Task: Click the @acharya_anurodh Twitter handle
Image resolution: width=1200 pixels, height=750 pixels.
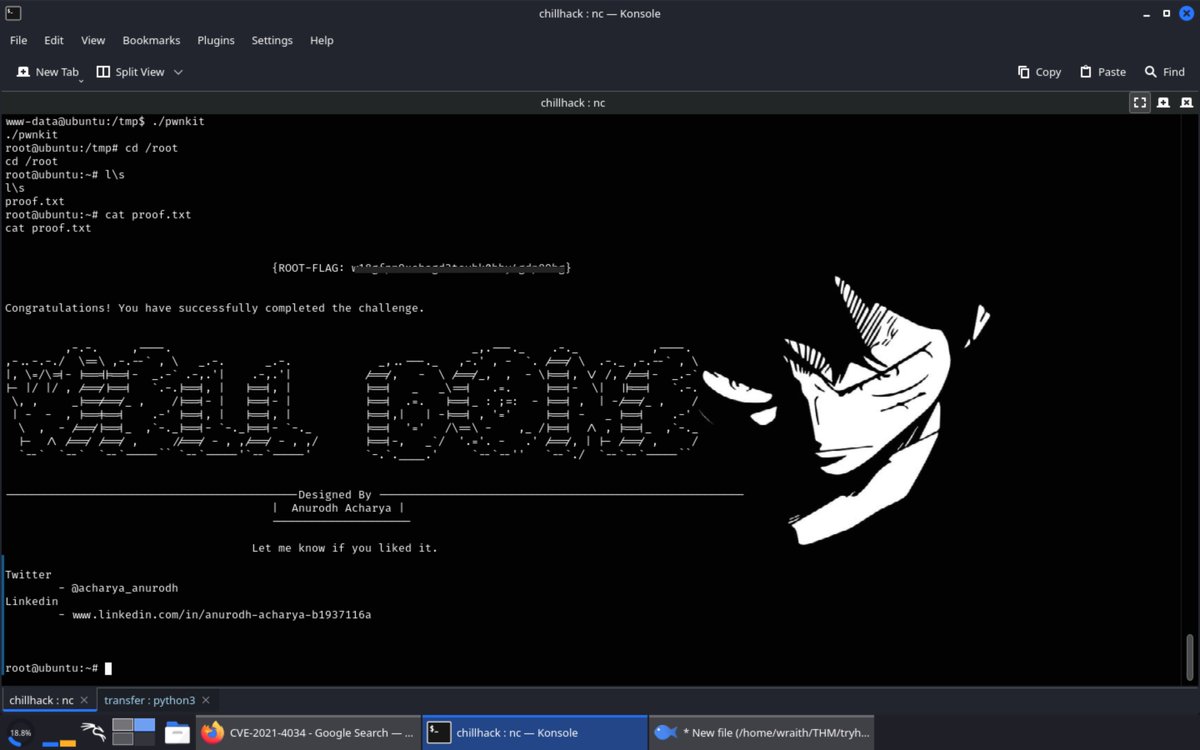Action: [124, 588]
